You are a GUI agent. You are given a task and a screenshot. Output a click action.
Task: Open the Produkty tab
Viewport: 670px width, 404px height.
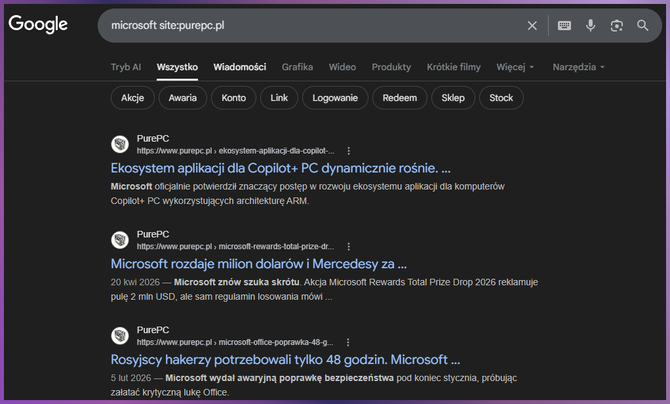coord(391,67)
